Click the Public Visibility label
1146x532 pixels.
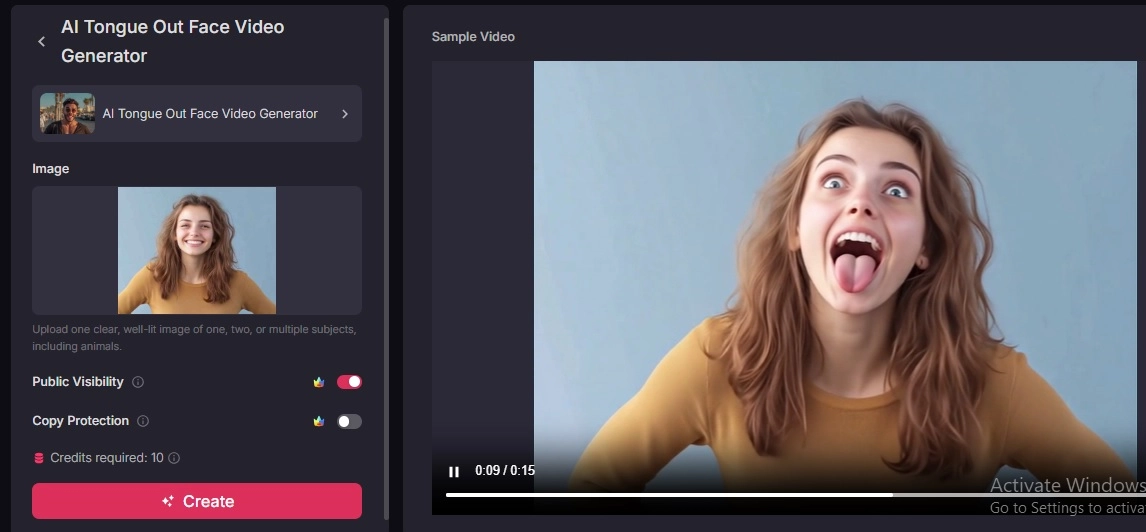click(x=78, y=382)
